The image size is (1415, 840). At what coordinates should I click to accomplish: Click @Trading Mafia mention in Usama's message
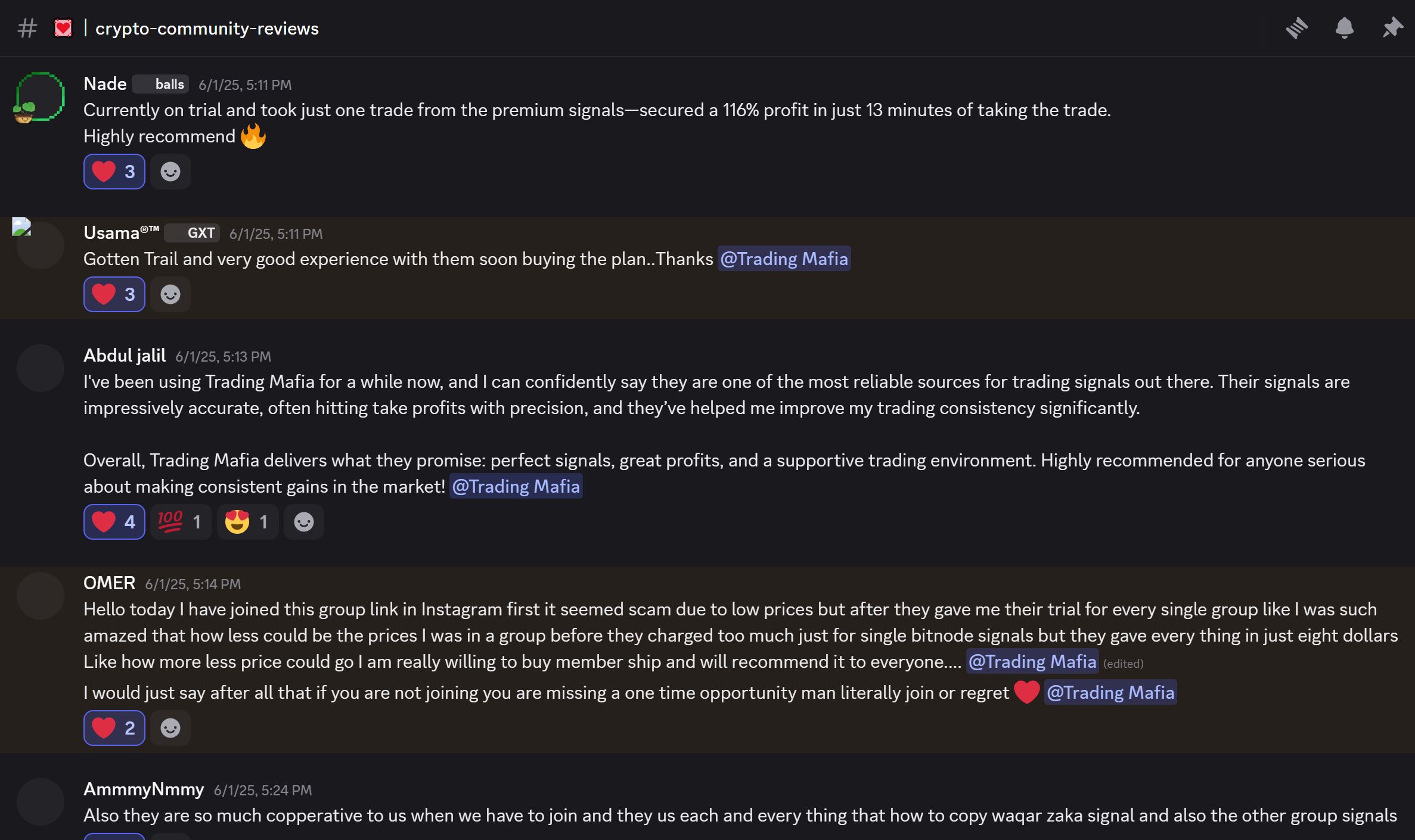(x=784, y=259)
